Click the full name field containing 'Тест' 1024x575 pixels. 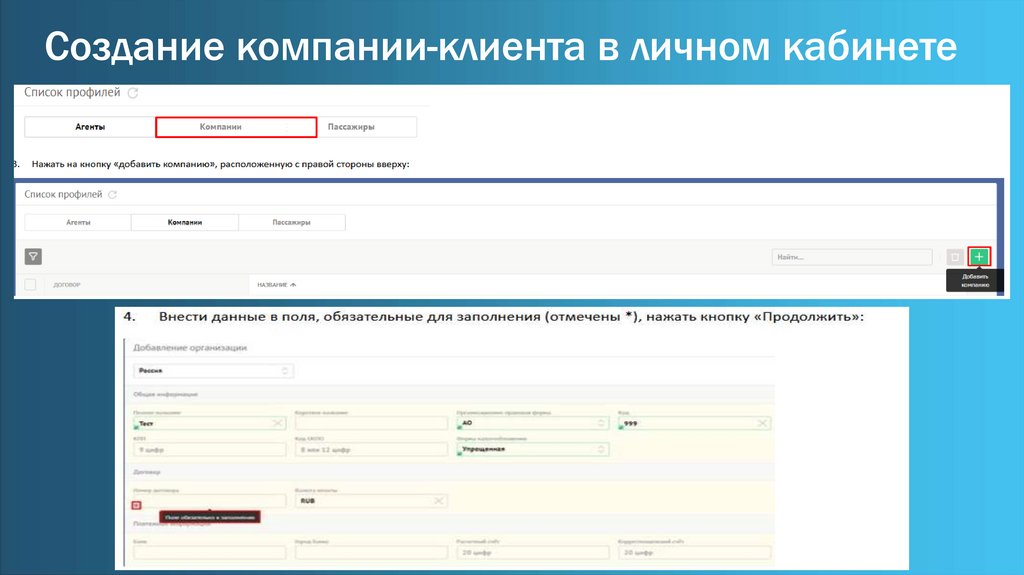coord(210,423)
